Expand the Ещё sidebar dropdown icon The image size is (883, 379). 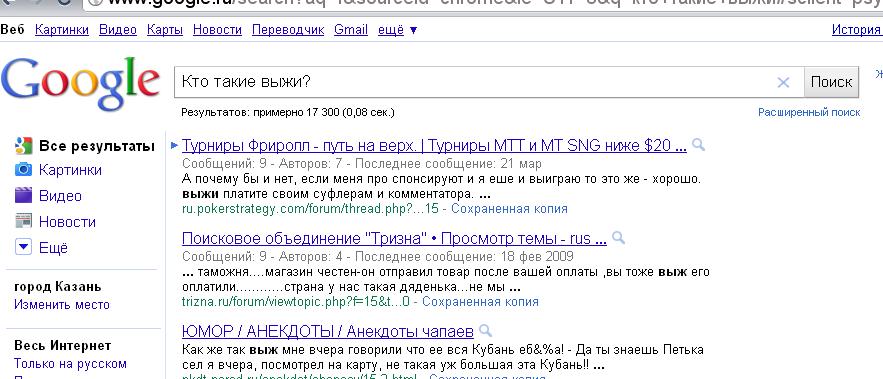point(23,247)
